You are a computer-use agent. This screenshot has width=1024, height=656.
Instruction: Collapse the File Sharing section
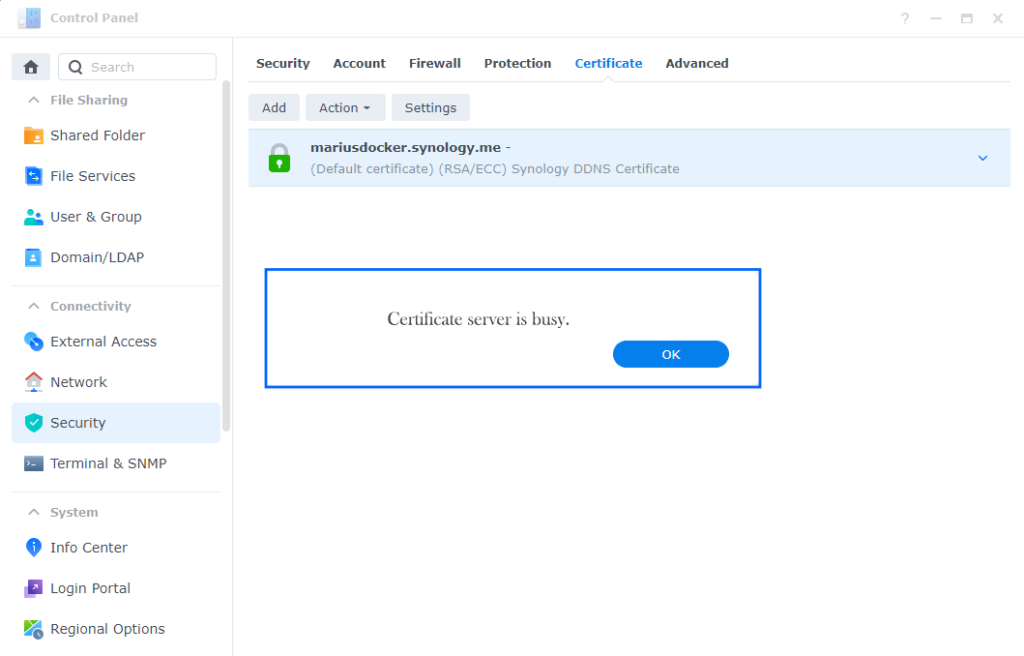click(x=34, y=100)
